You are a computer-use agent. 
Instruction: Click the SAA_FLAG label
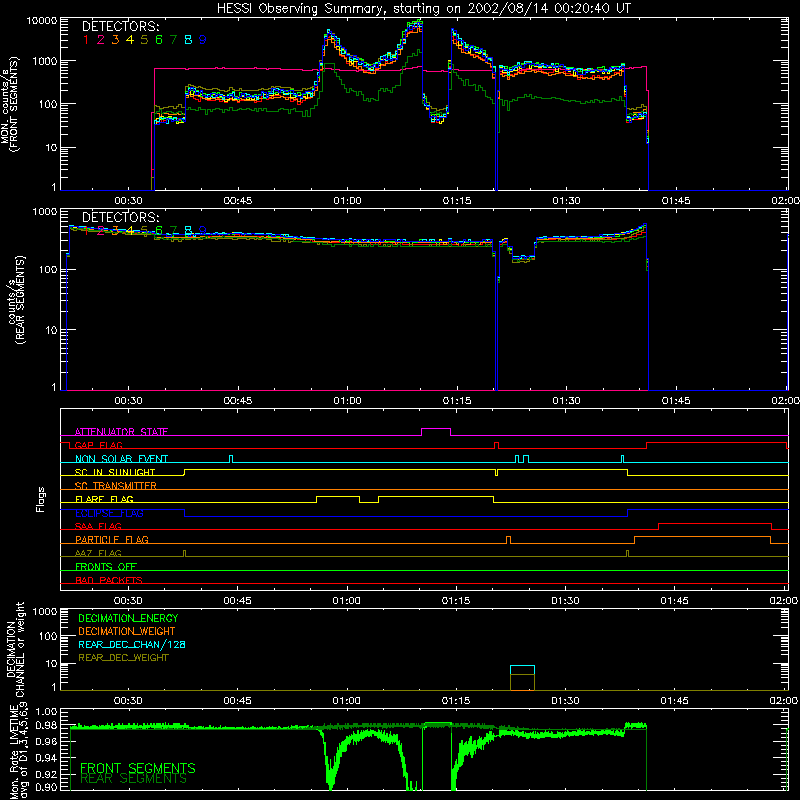[x=98, y=526]
